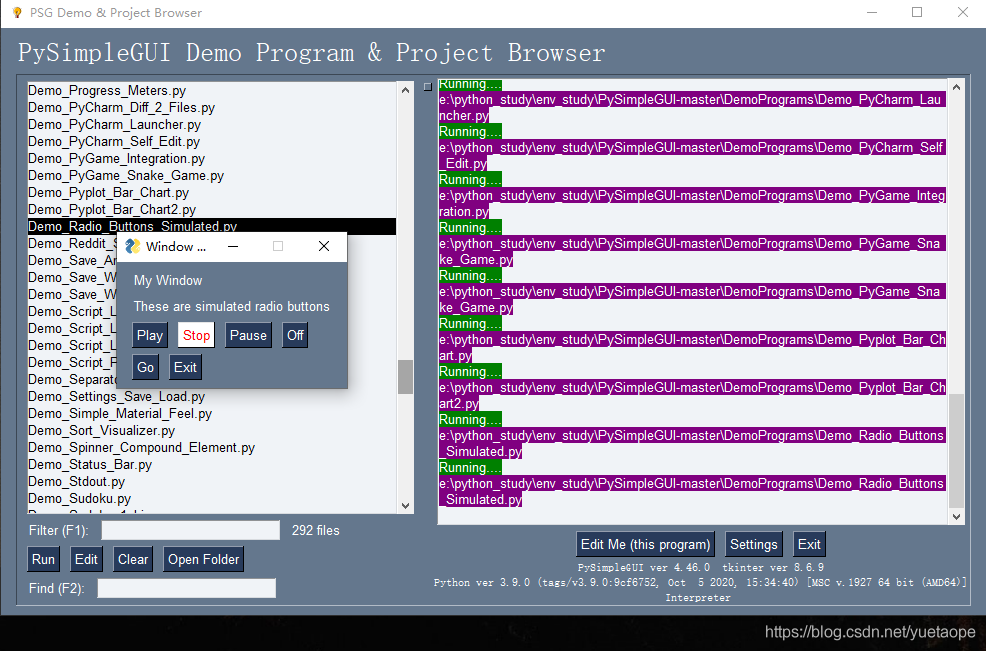Image resolution: width=986 pixels, height=651 pixels.
Task: Close the small Window popup
Action: pos(324,247)
